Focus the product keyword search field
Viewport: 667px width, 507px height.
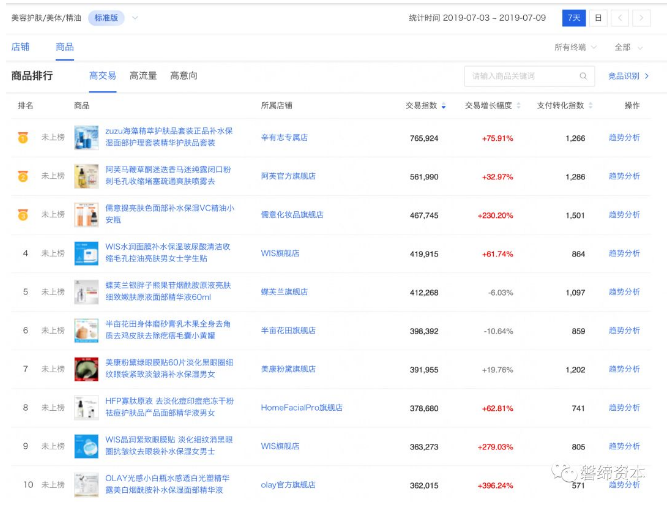pos(529,76)
